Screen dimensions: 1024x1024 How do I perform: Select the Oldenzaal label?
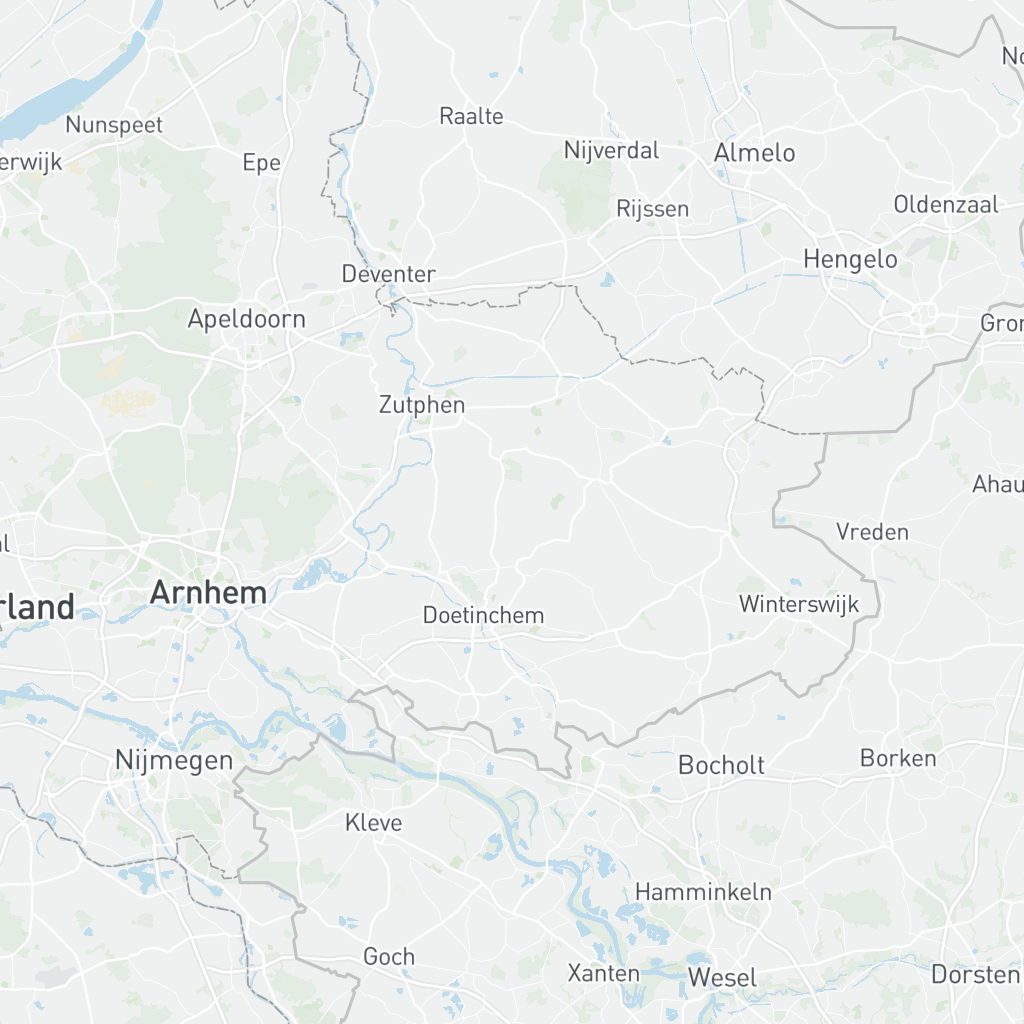tap(946, 205)
